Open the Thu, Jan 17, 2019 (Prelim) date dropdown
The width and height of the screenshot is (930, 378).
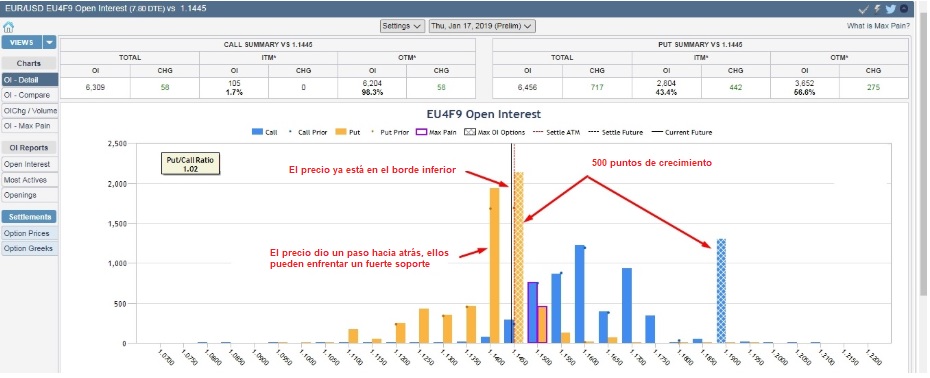pyautogui.click(x=482, y=26)
